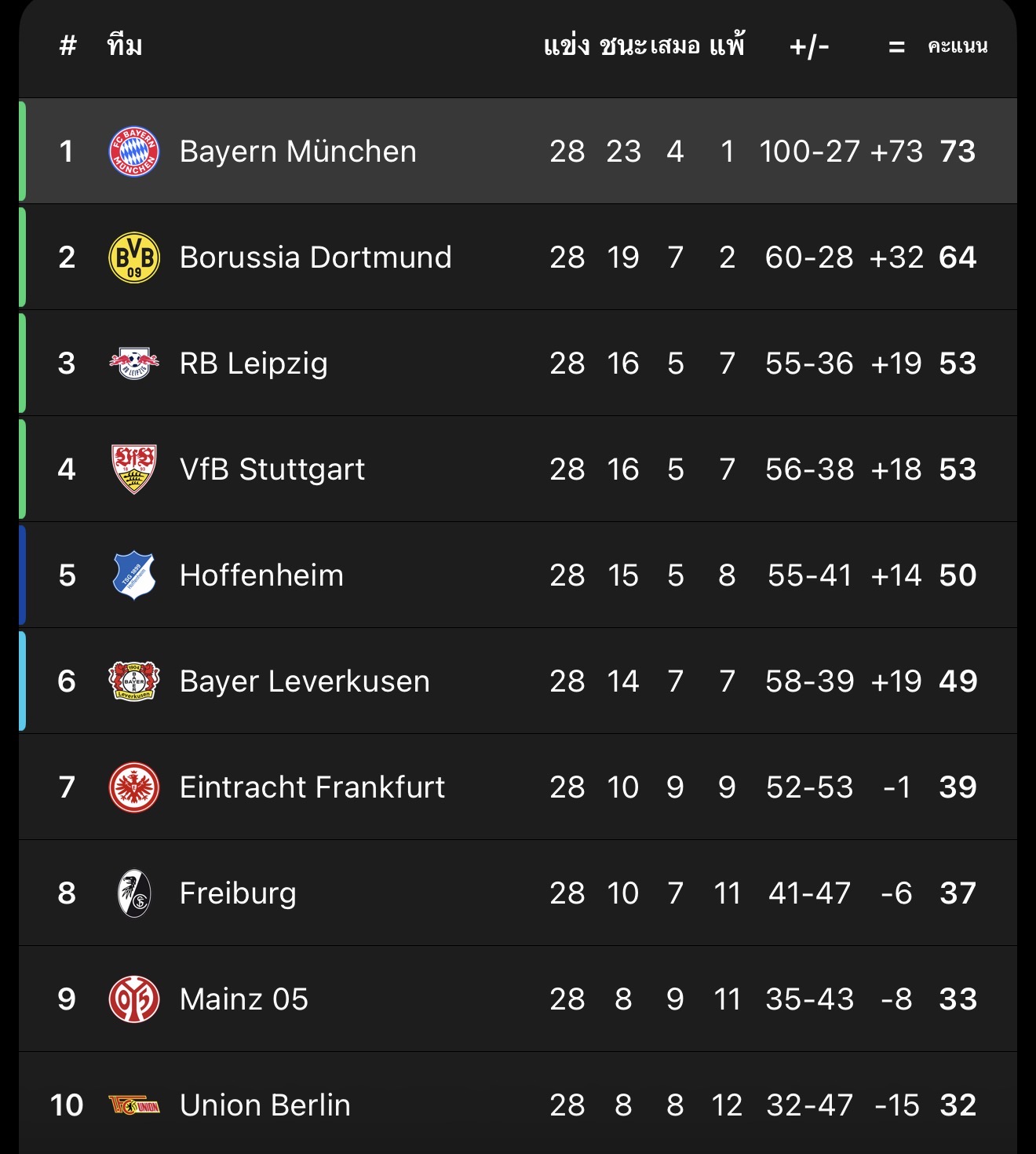Screen dimensions: 1036x1154
Task: Tap the ชนะ wins column header
Action: click(623, 46)
